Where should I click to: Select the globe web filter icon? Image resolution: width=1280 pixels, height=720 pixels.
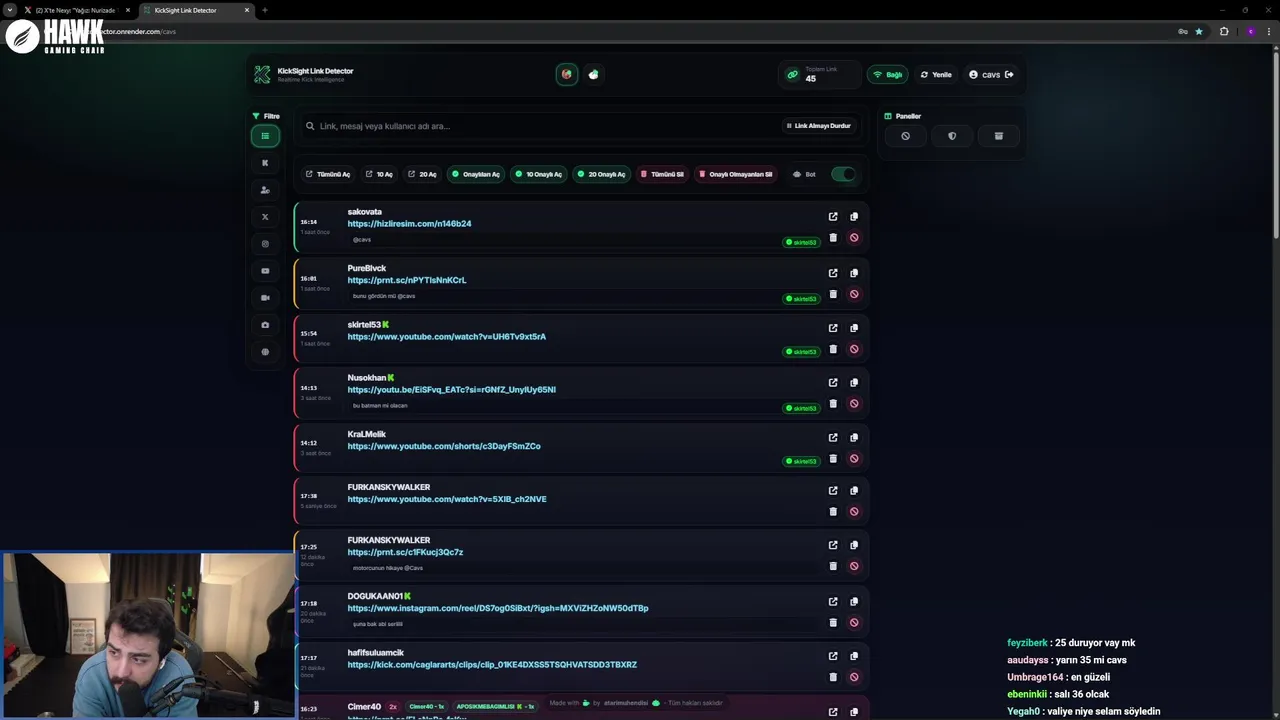tap(265, 352)
